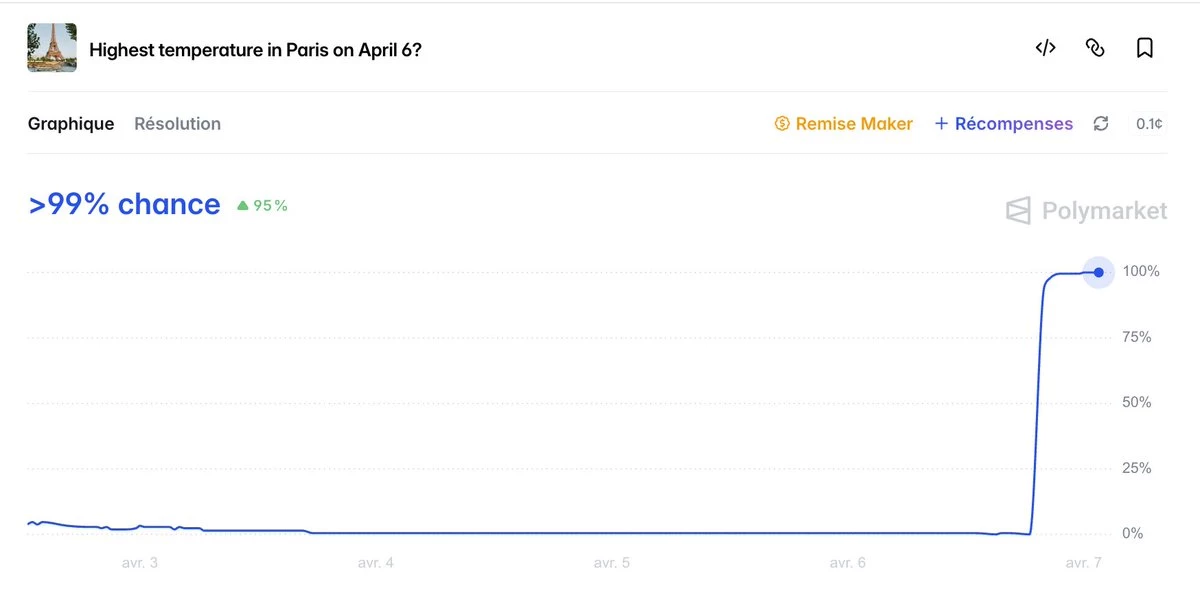Select the avr. 5 date marker
Screen dimensions: 1200x593
611,563
